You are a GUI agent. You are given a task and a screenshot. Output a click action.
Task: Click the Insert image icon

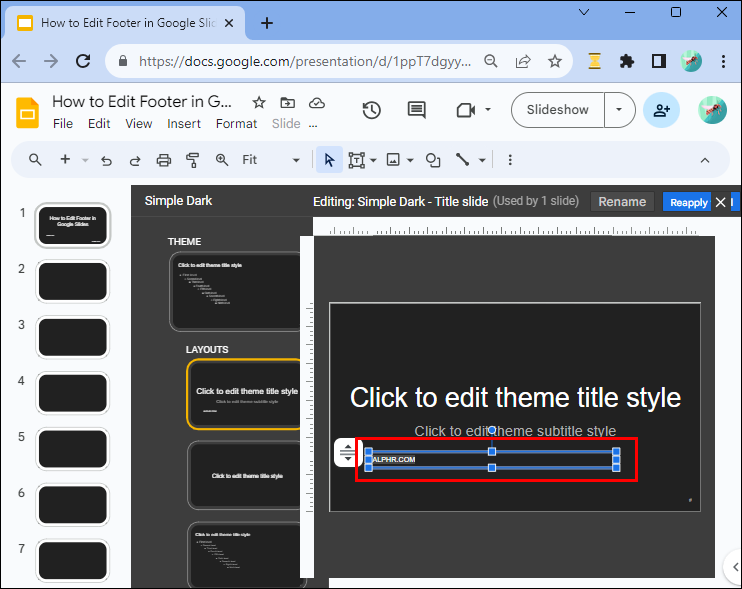[x=393, y=160]
